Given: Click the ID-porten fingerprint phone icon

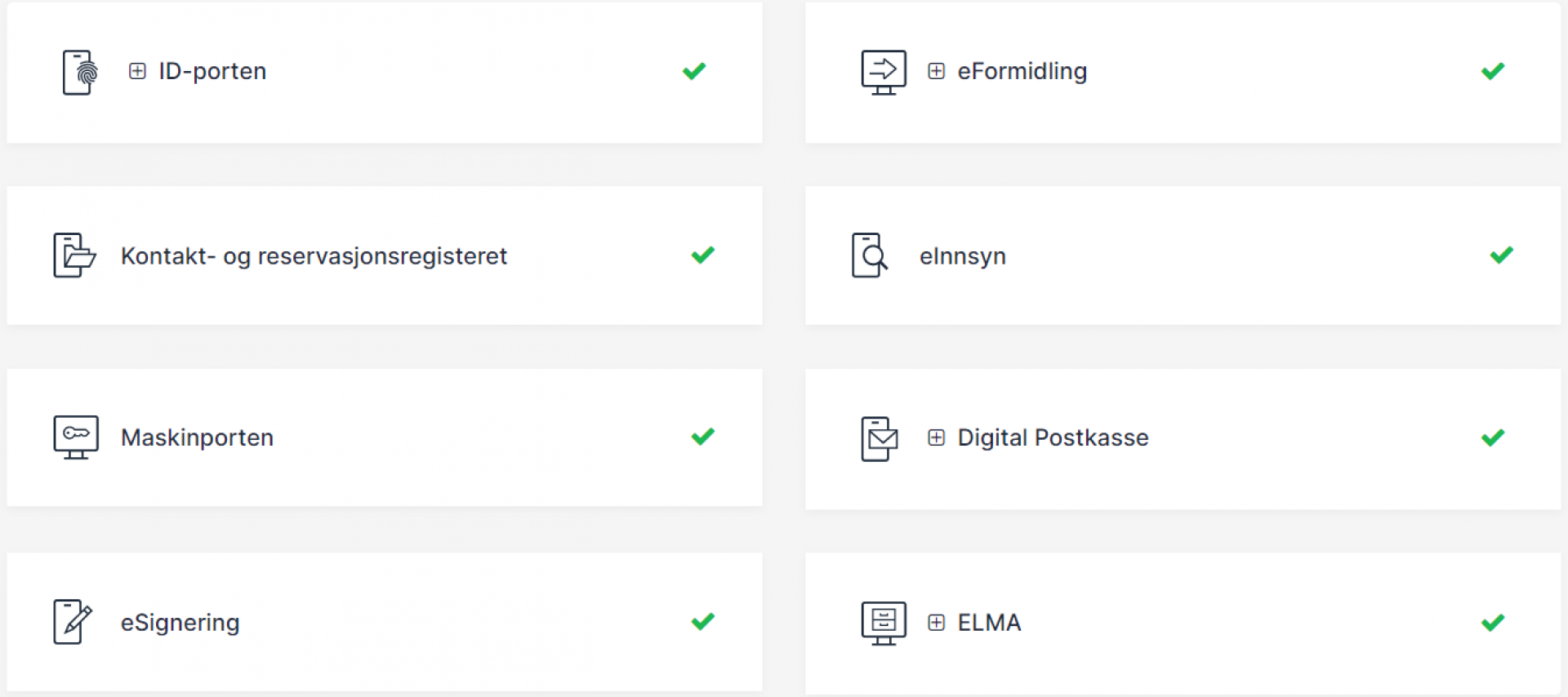Looking at the screenshot, I should [x=80, y=72].
